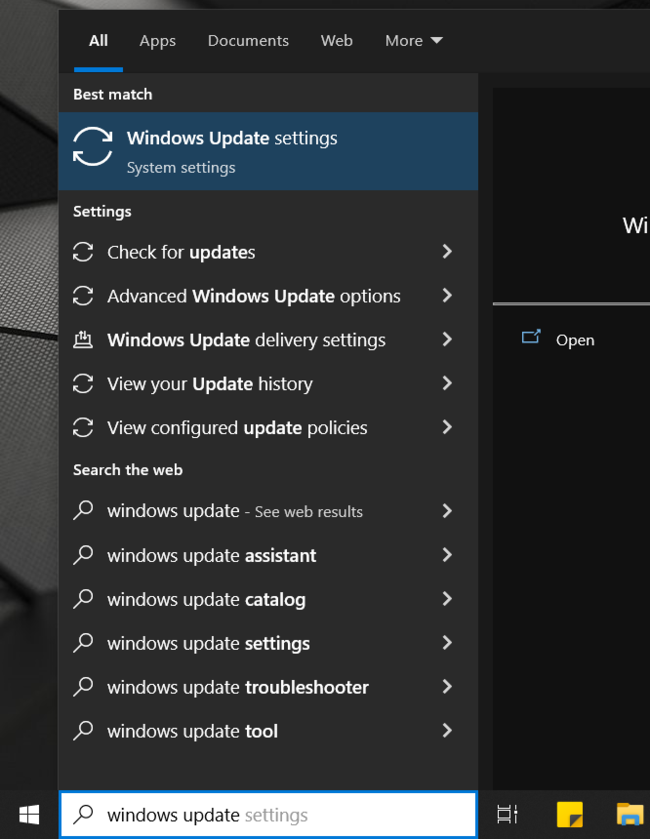Viewport: 650px width, 839px height.
Task: Click magnifier icon beside 'See web results'
Action: 83,510
